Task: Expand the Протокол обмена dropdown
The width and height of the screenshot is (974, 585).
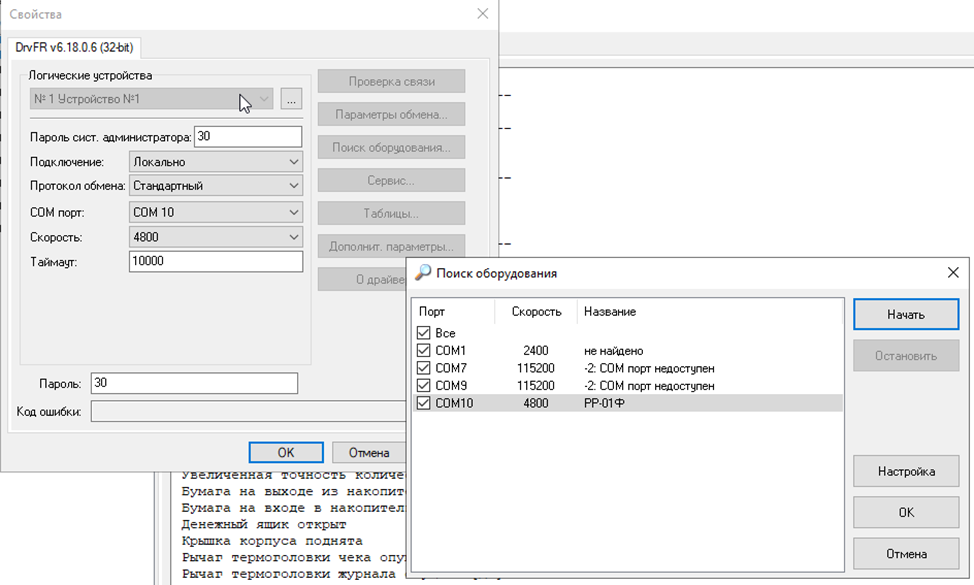Action: [215, 185]
